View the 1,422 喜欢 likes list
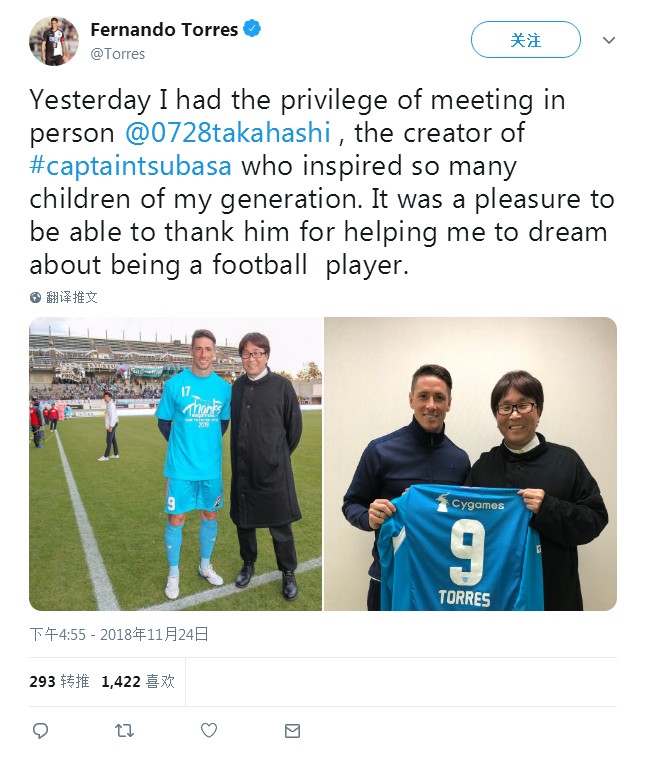Image resolution: width=647 pixels, height=757 pixels. (x=138, y=681)
